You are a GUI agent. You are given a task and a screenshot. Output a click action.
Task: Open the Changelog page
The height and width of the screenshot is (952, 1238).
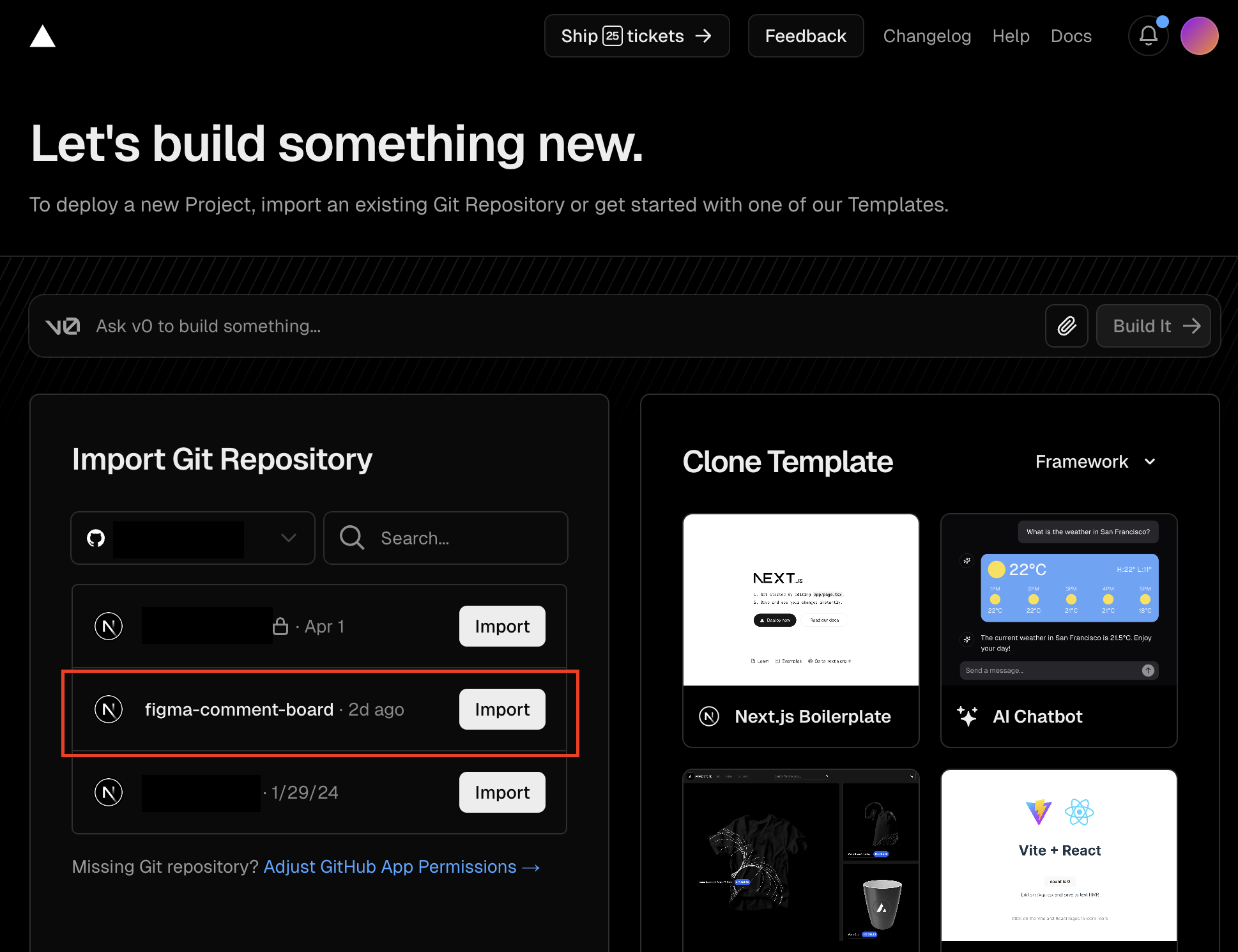coord(926,36)
